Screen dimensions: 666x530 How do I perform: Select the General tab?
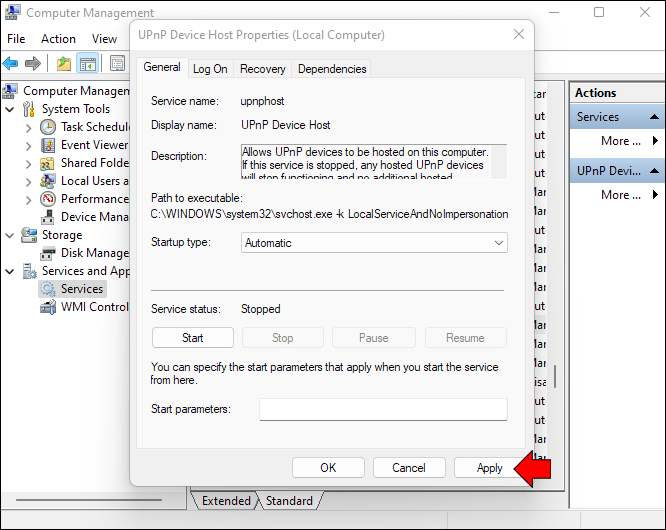click(x=162, y=67)
